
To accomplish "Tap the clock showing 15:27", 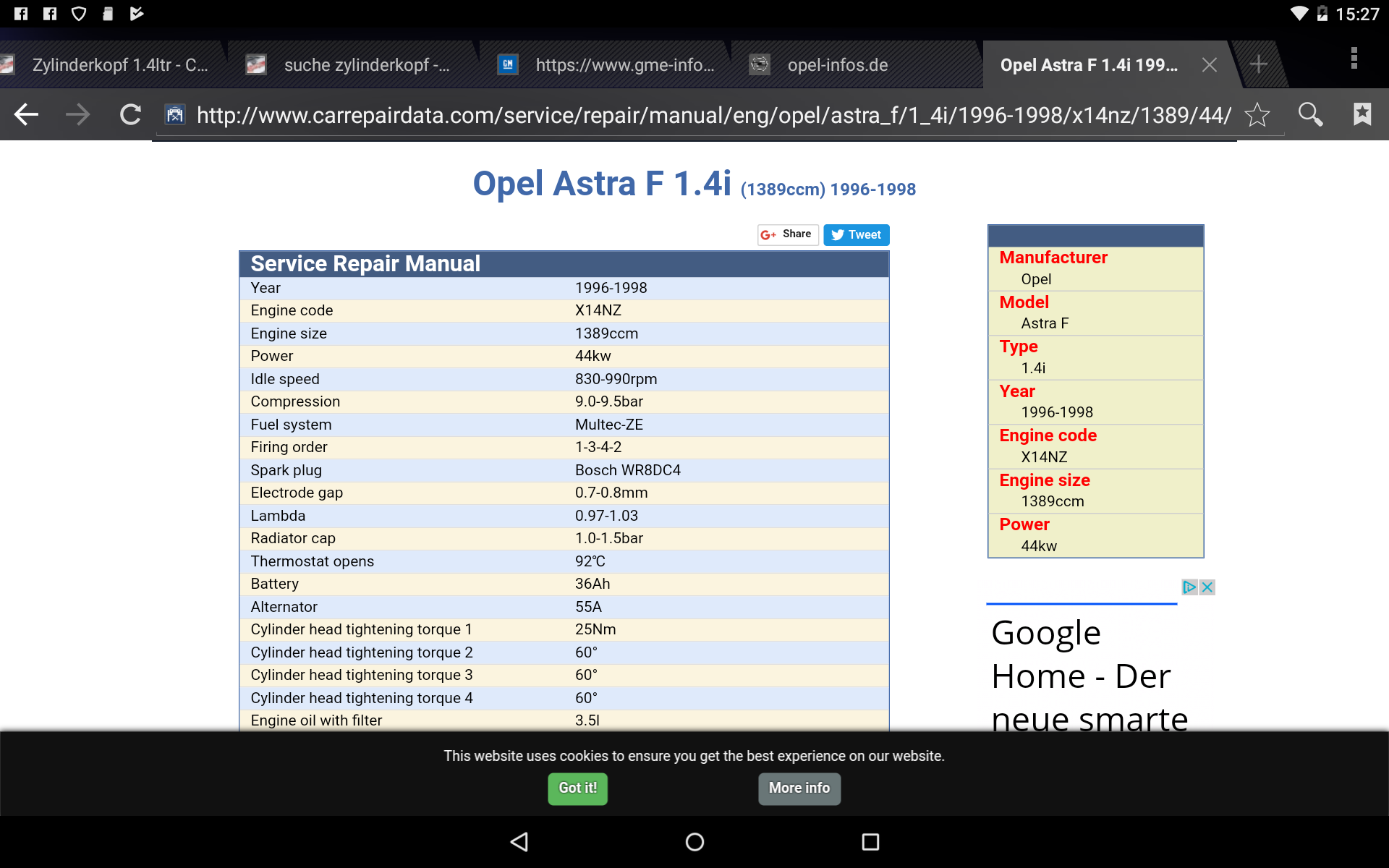I will click(1358, 14).
